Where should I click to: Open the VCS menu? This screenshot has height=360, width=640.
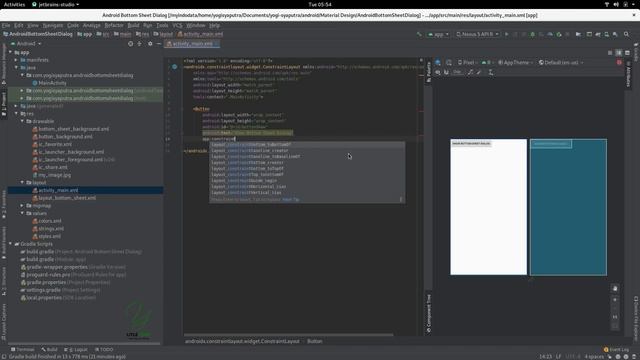click(x=177, y=25)
